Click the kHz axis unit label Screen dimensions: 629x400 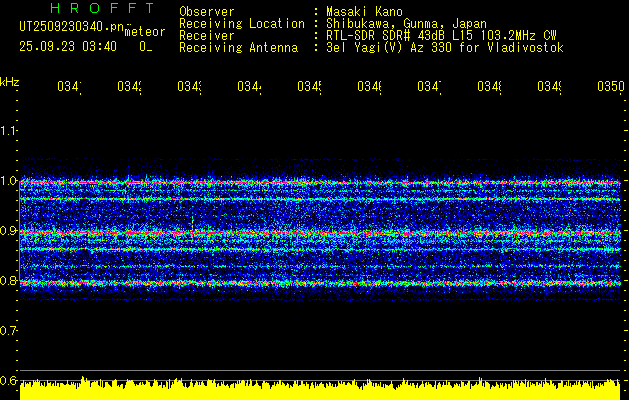pos(10,81)
